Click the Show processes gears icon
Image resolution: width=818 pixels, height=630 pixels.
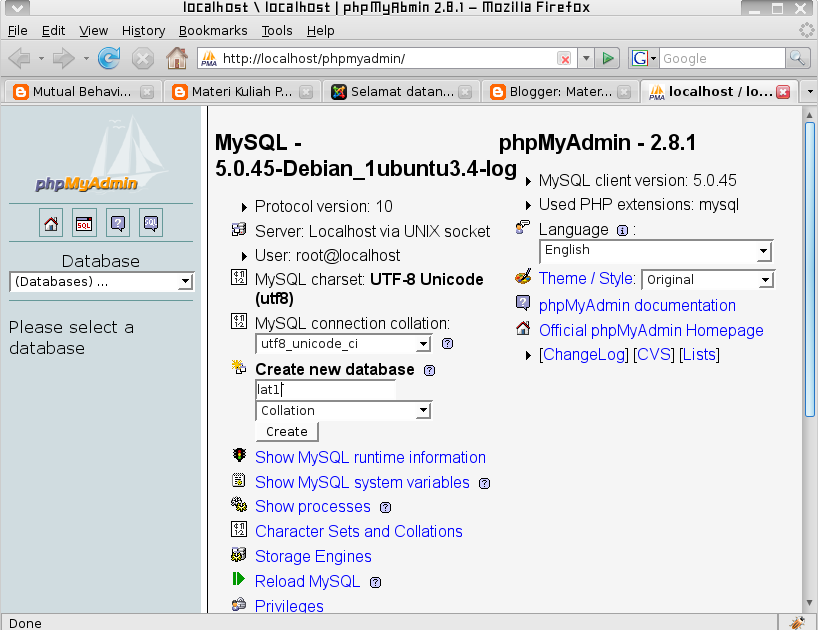coord(238,504)
